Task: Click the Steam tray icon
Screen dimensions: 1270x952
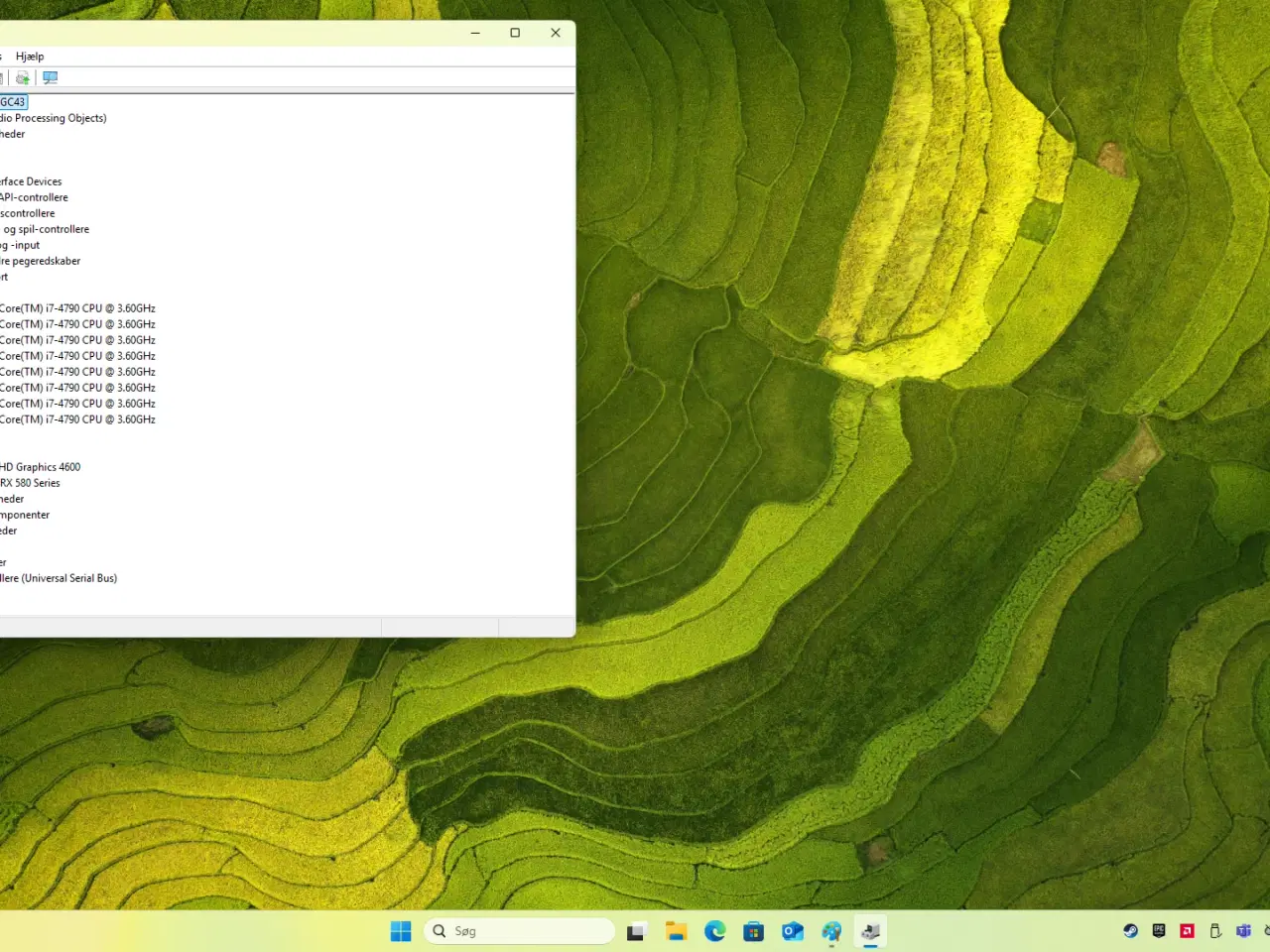Action: pos(1130,931)
